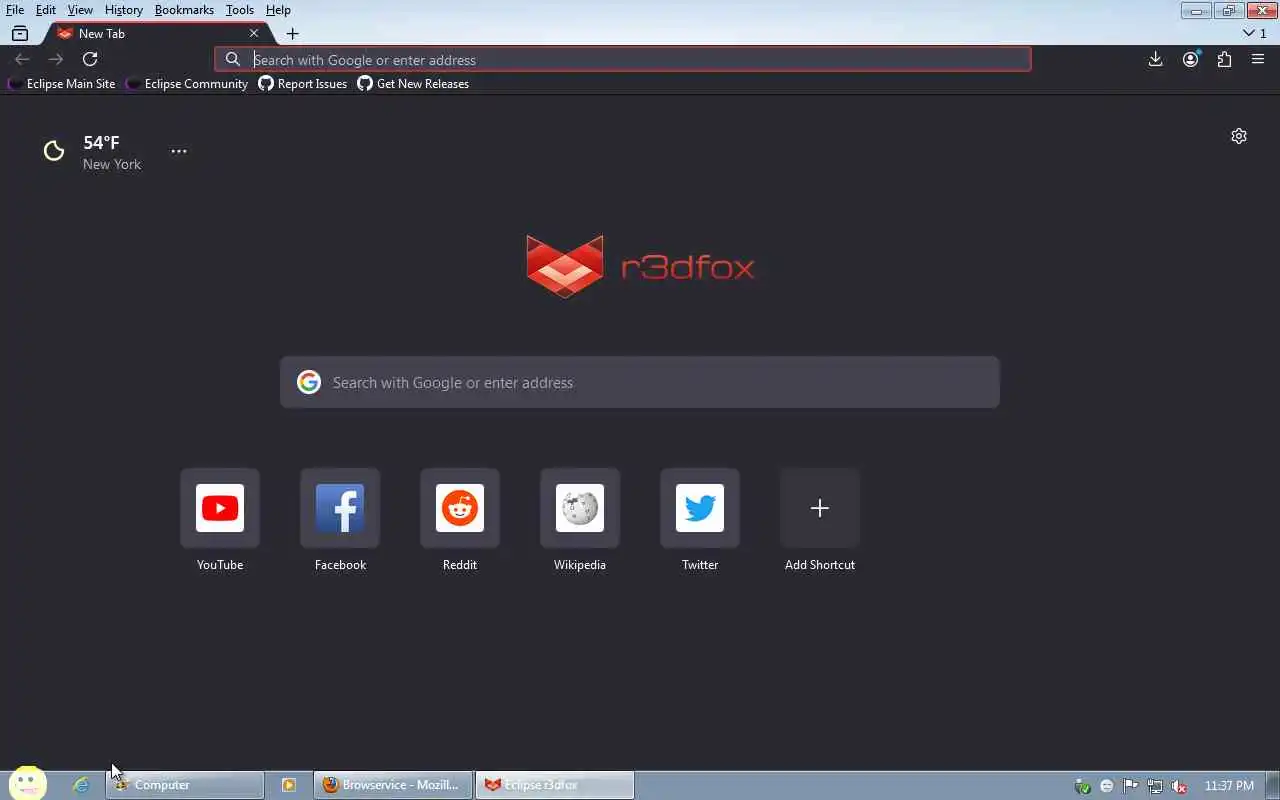Open the Edit menu

[x=46, y=10]
